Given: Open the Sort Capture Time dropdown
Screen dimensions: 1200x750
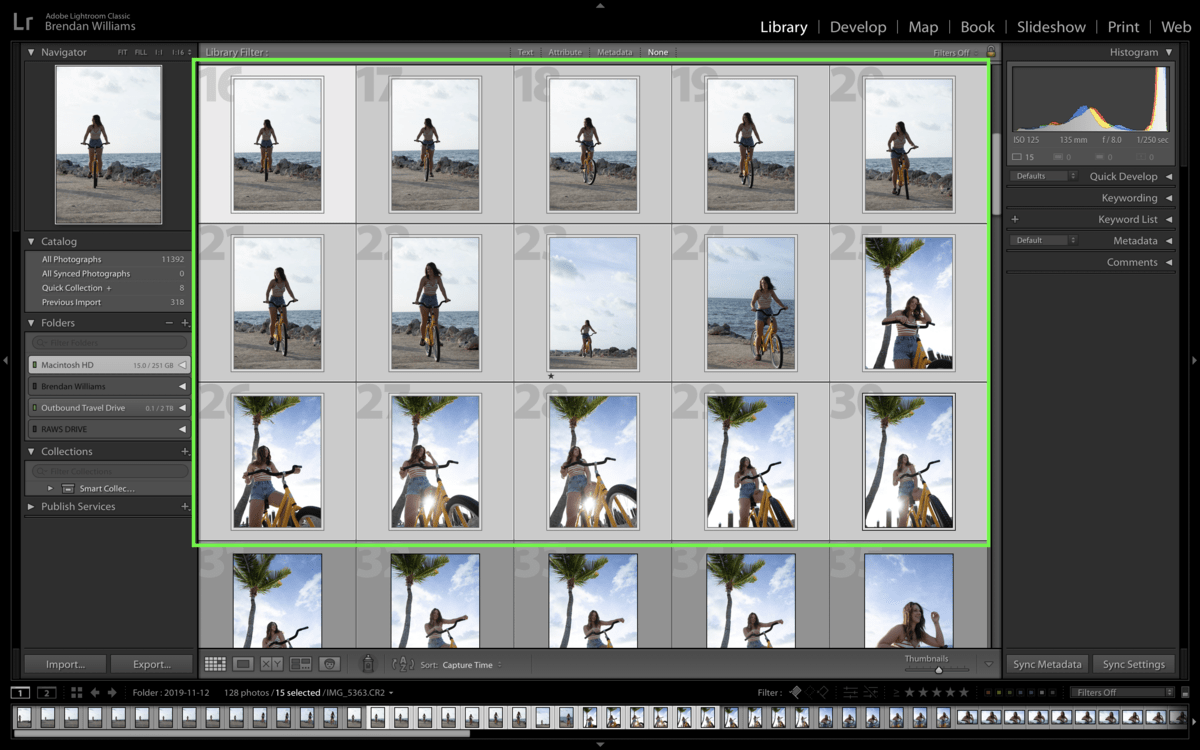Looking at the screenshot, I should coord(472,664).
